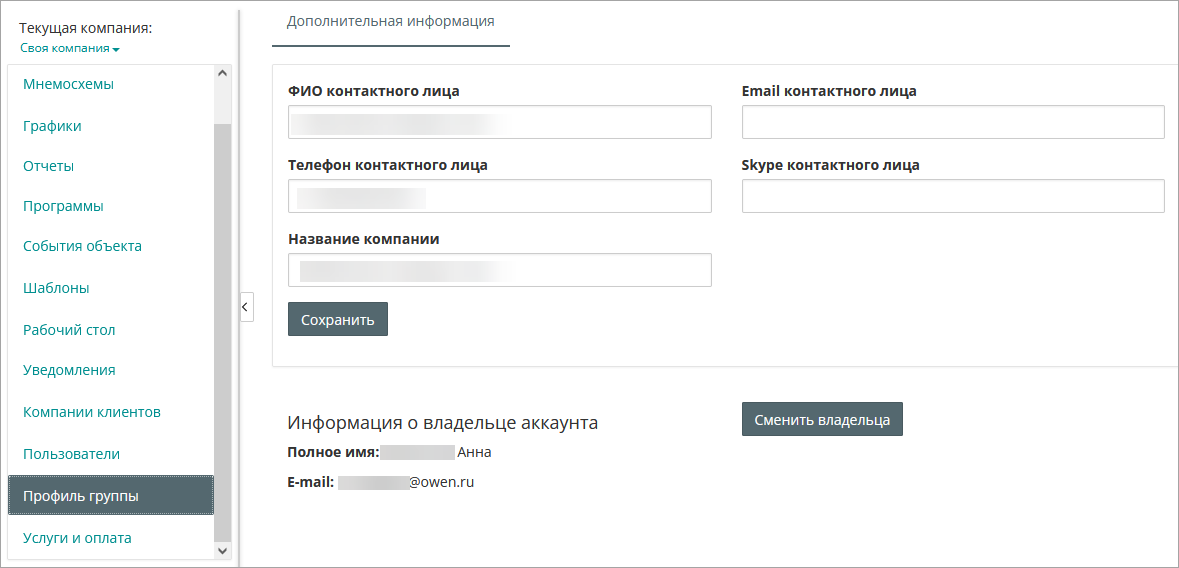The image size is (1179, 568).
Task: Open the Мнемосхемы menu item
Action: pos(68,84)
